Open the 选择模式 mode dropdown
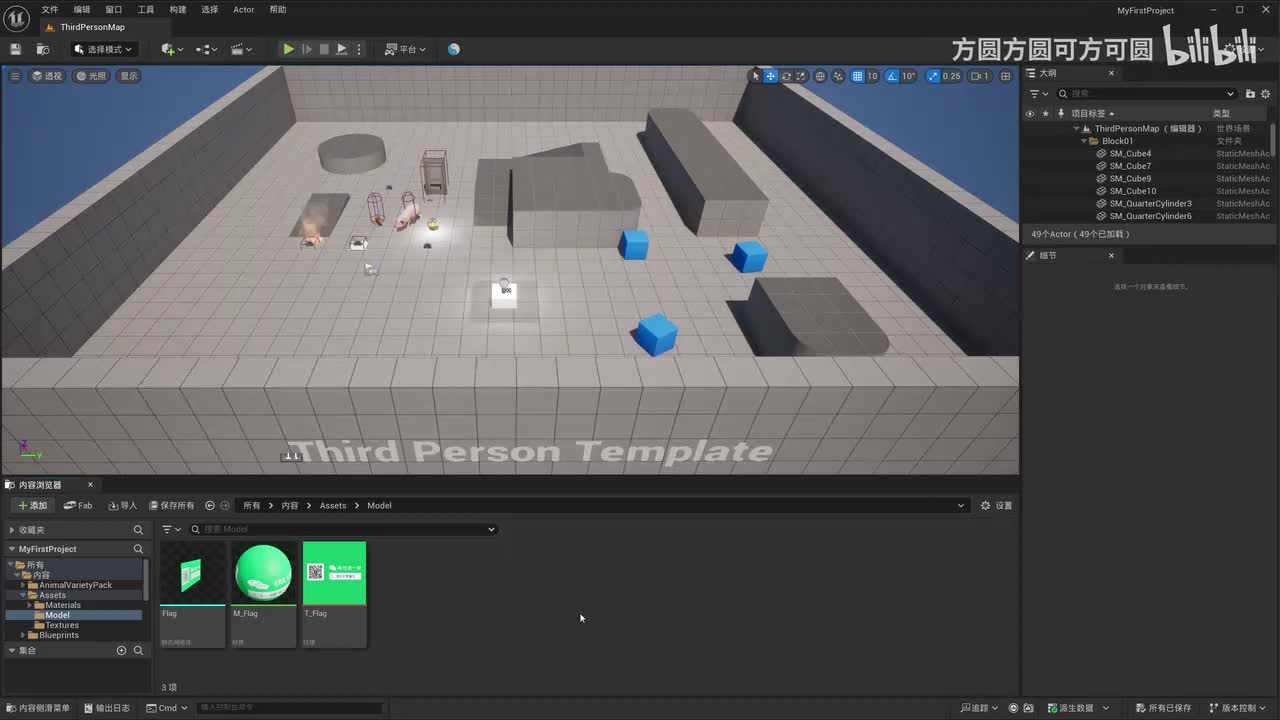 pos(103,49)
